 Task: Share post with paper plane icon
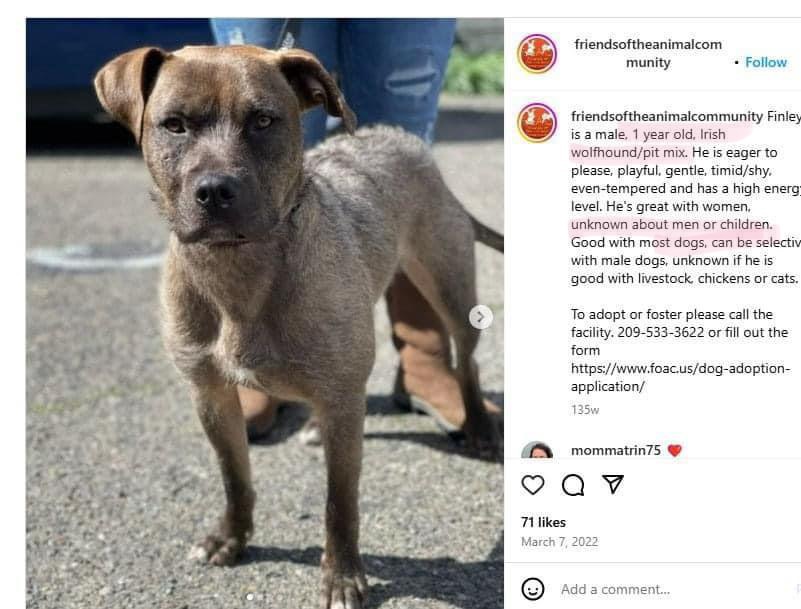612,484
